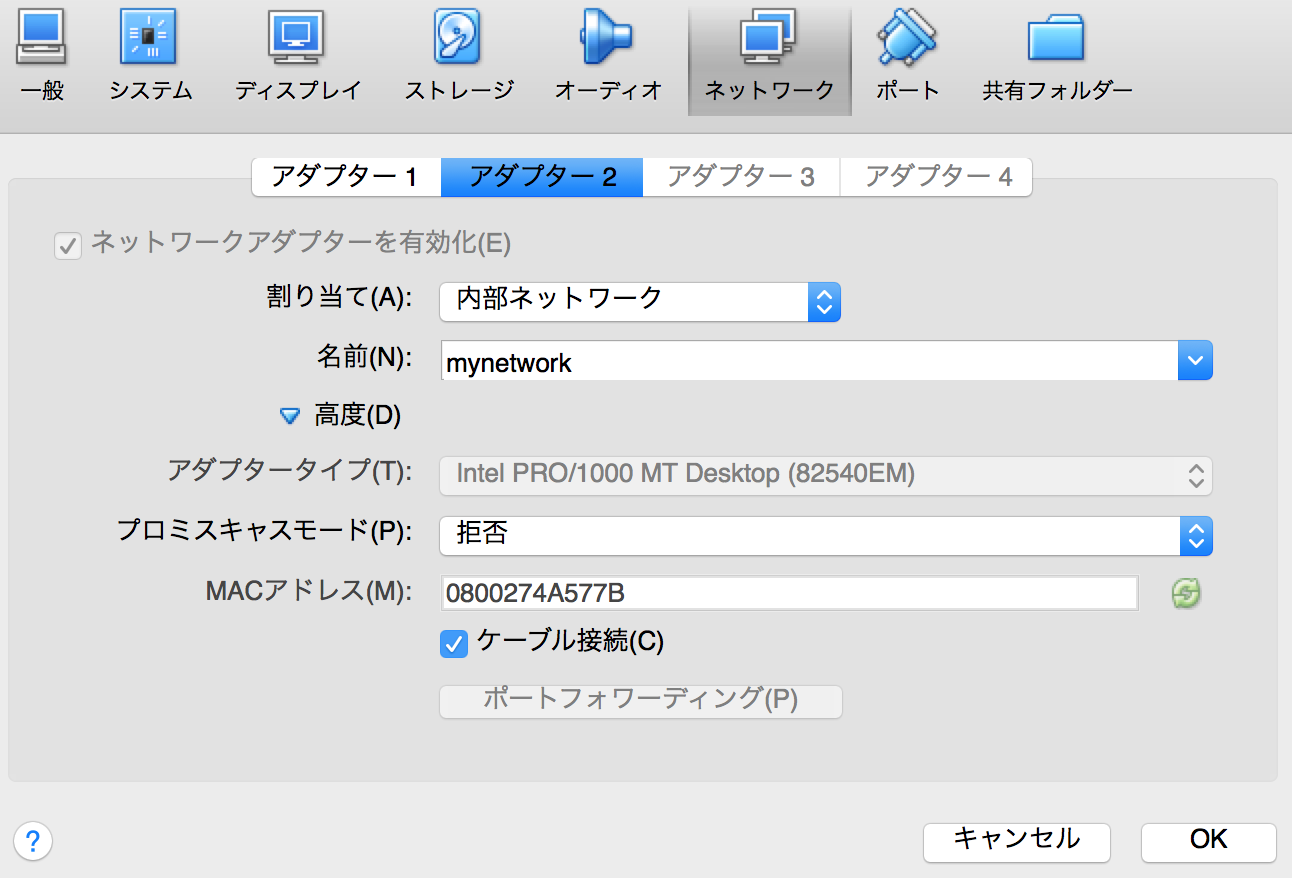Switch to the アダプター 1 tab
This screenshot has width=1292, height=878.
point(345,177)
